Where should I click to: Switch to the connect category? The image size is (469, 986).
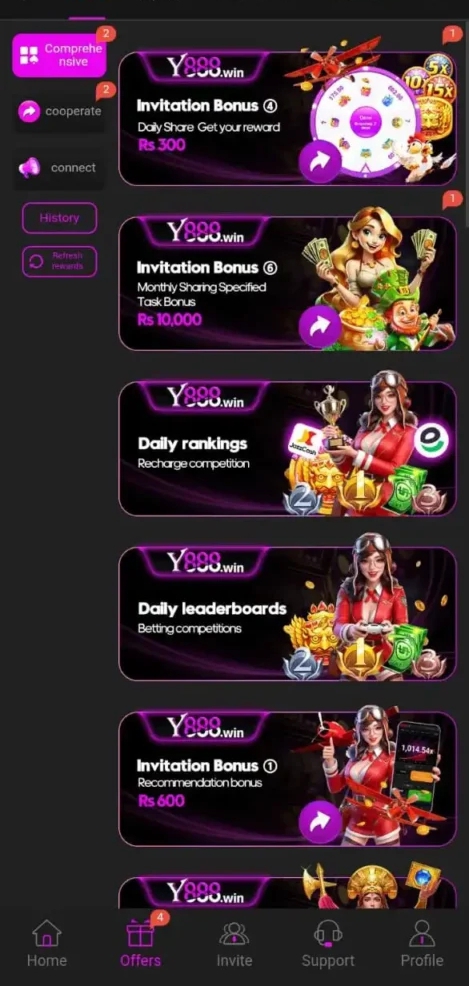point(59,168)
